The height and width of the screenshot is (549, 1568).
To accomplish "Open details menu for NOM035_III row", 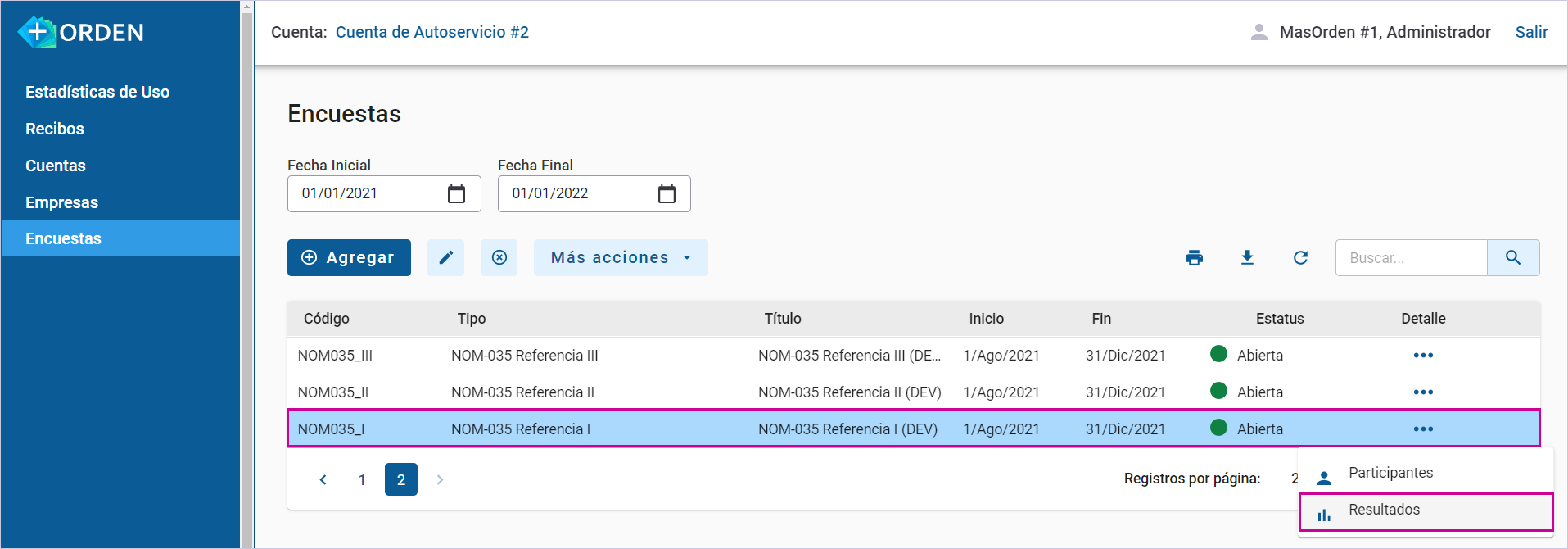I will 1422,356.
